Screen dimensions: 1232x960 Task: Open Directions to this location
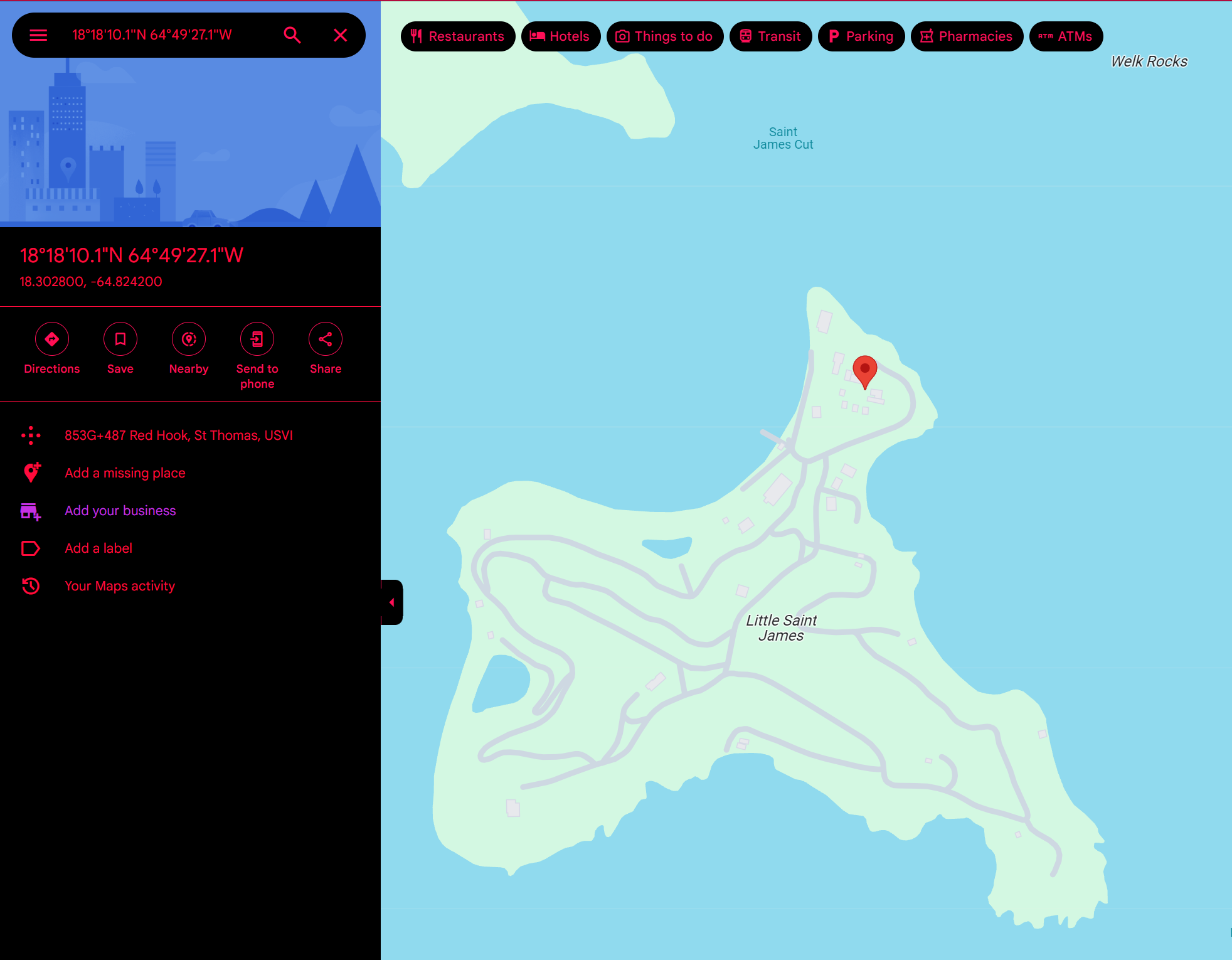pyautogui.click(x=52, y=349)
